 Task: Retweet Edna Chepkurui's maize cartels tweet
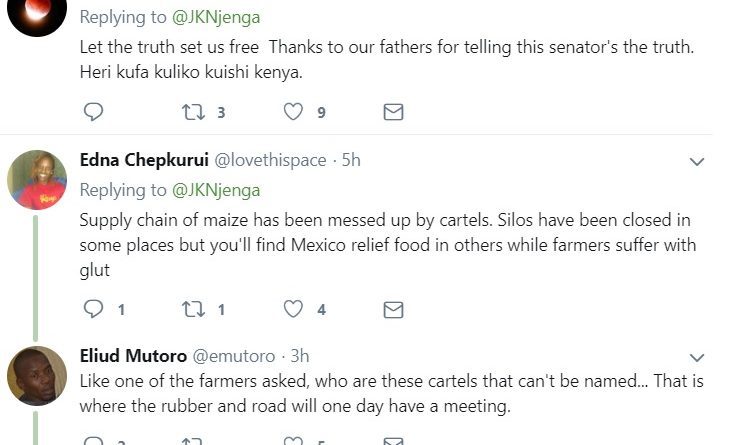pyautogui.click(x=193, y=309)
